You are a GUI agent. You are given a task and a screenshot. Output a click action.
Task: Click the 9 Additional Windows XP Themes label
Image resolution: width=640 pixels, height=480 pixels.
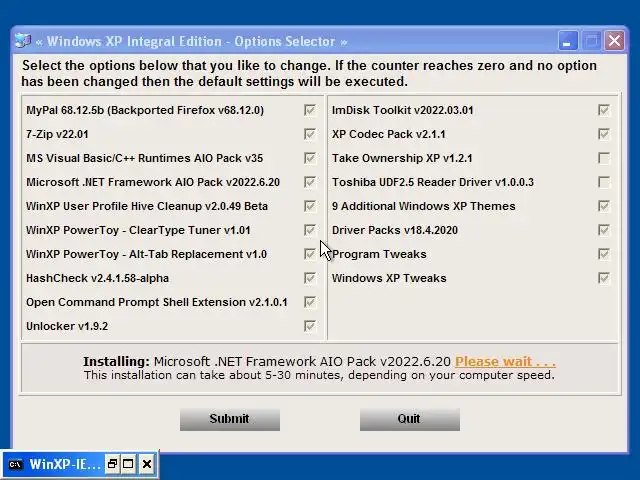424,206
